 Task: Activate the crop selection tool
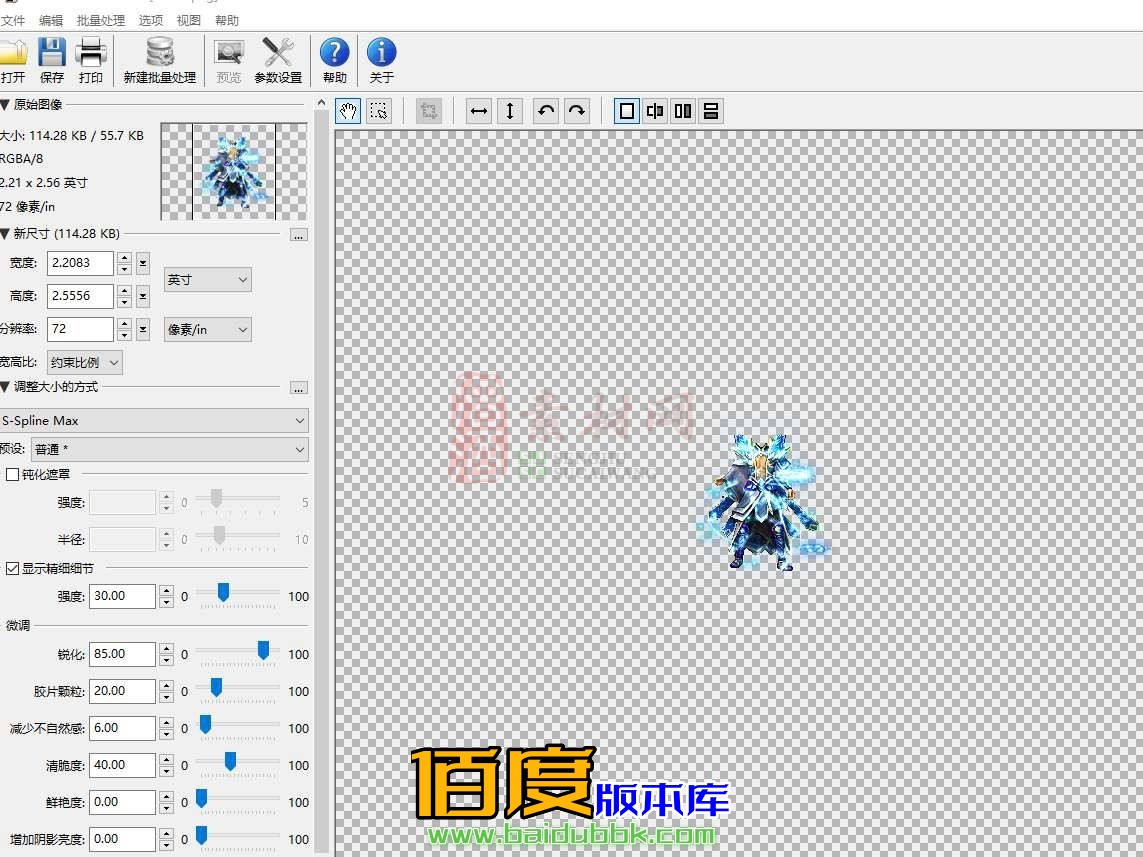378,110
